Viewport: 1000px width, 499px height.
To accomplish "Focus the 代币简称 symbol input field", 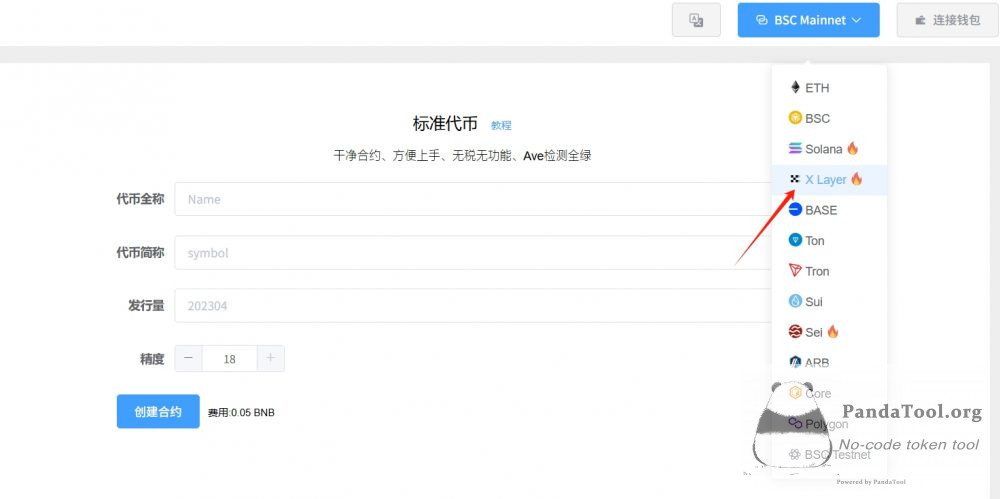I will coord(473,253).
